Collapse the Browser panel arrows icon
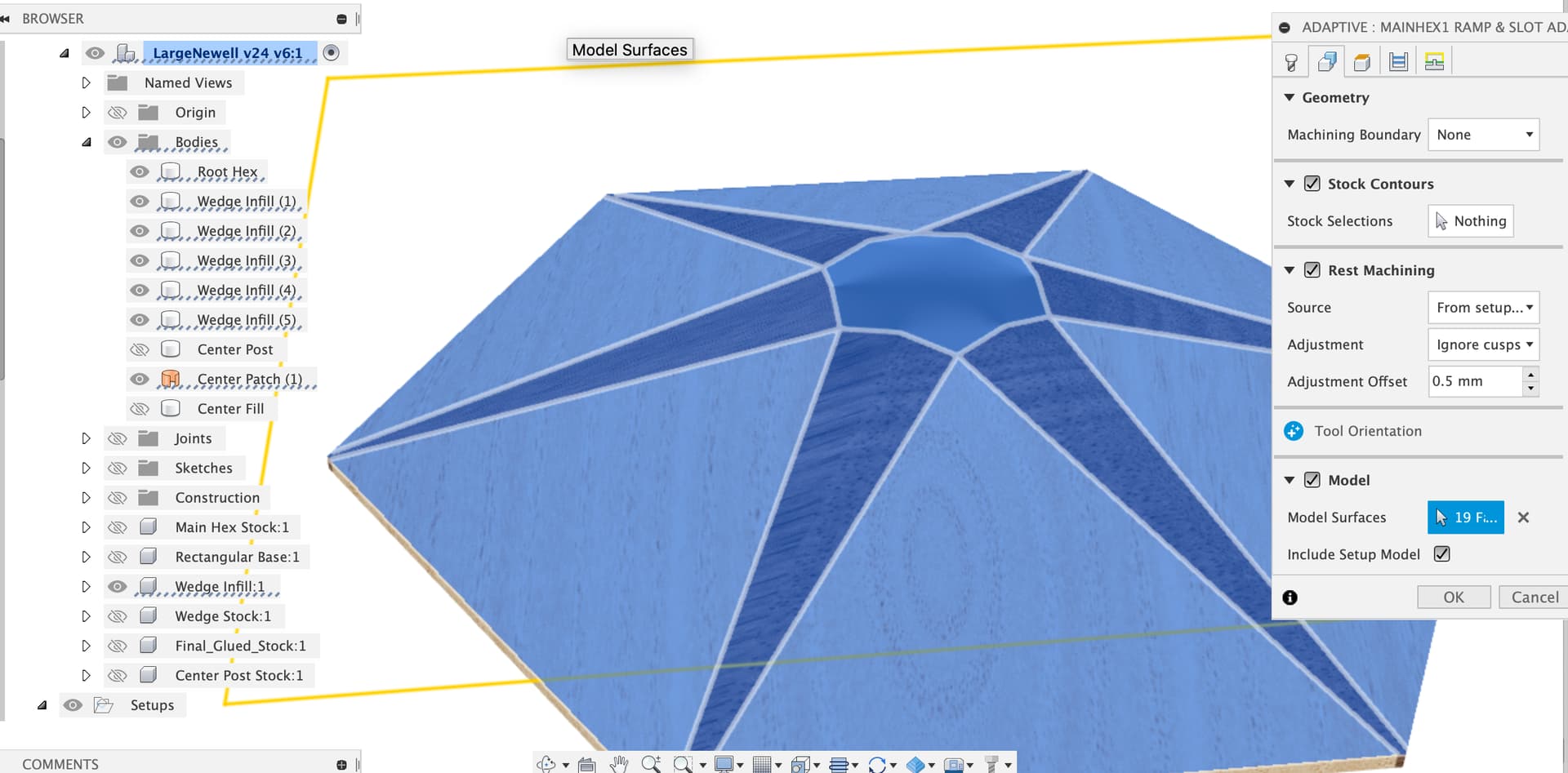Image resolution: width=1568 pixels, height=773 pixels. click(x=6, y=19)
